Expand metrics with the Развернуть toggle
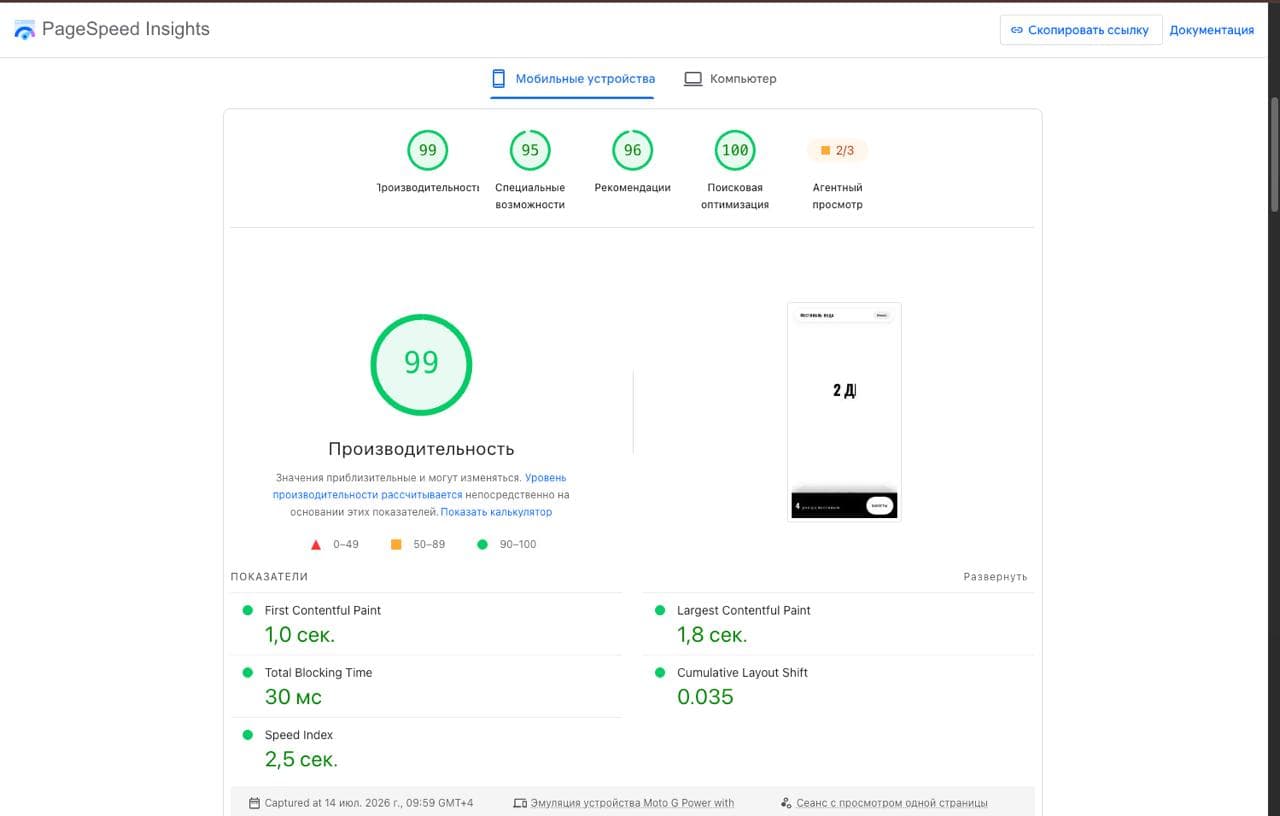The width and height of the screenshot is (1280, 816). (x=995, y=577)
